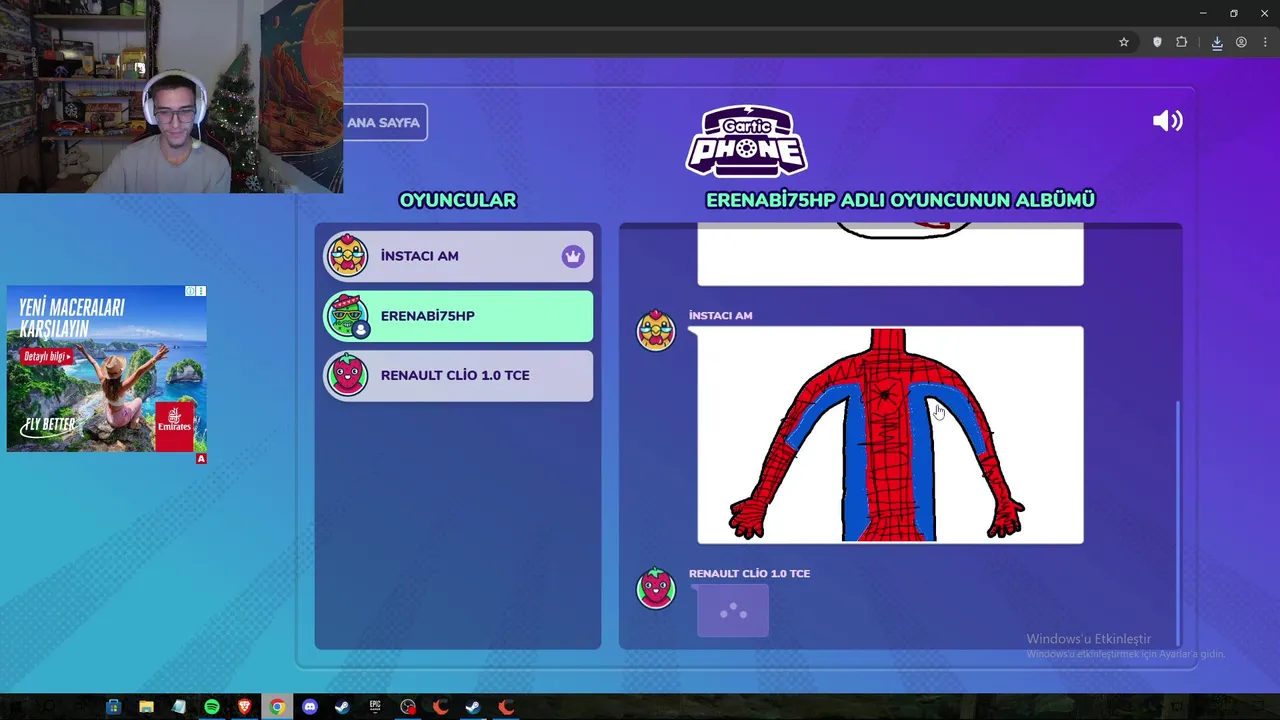Go back with the ANA SAYFA button
Viewport: 1280px width, 720px height.
click(385, 122)
